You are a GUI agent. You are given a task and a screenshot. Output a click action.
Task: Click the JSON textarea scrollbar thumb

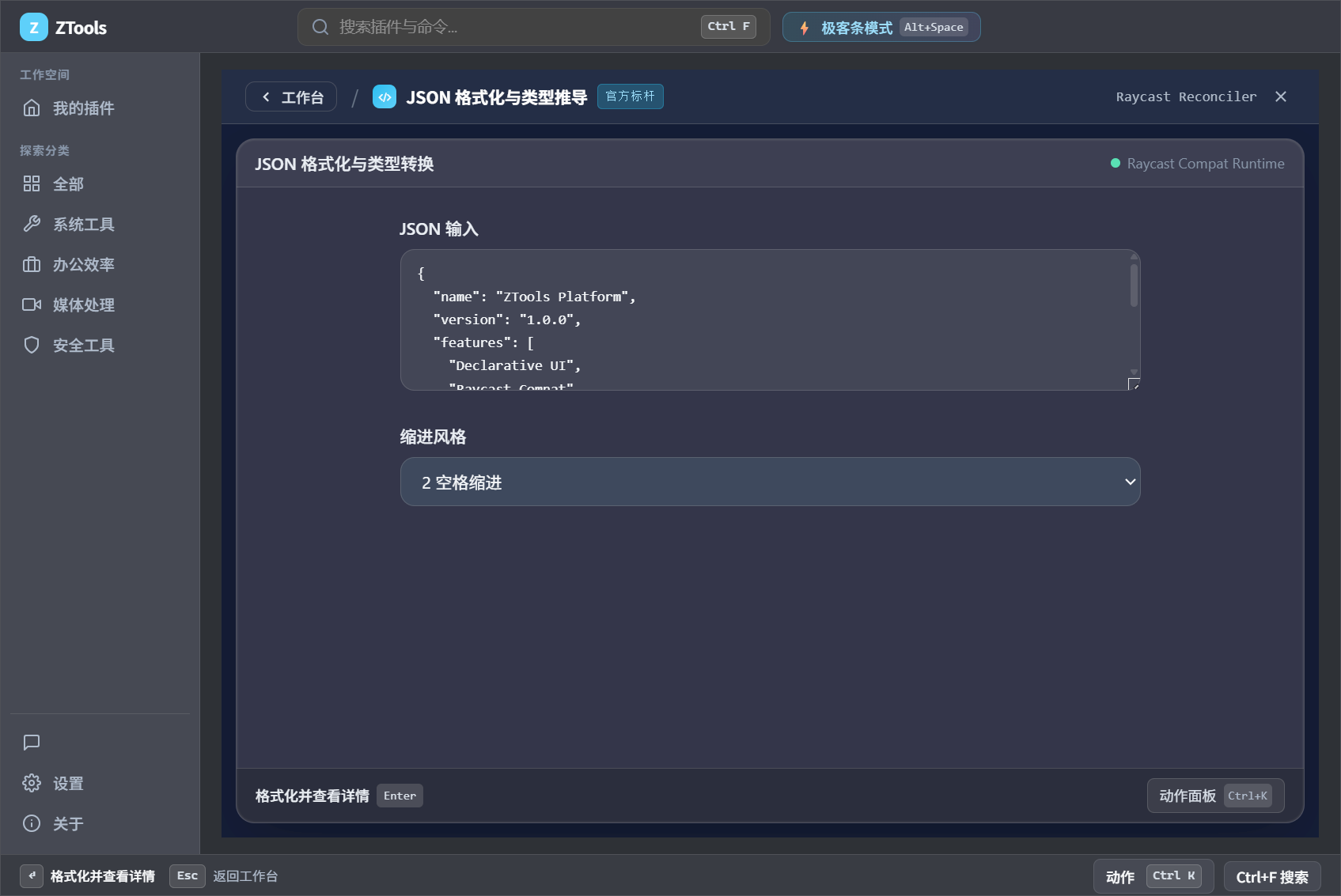pyautogui.click(x=1134, y=285)
